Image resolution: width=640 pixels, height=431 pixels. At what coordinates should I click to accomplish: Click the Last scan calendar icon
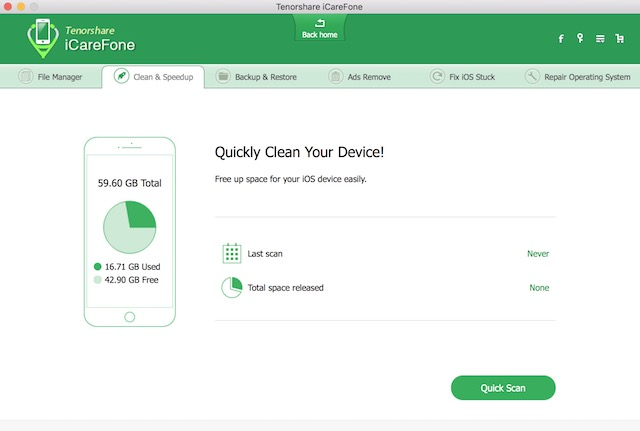click(x=231, y=253)
